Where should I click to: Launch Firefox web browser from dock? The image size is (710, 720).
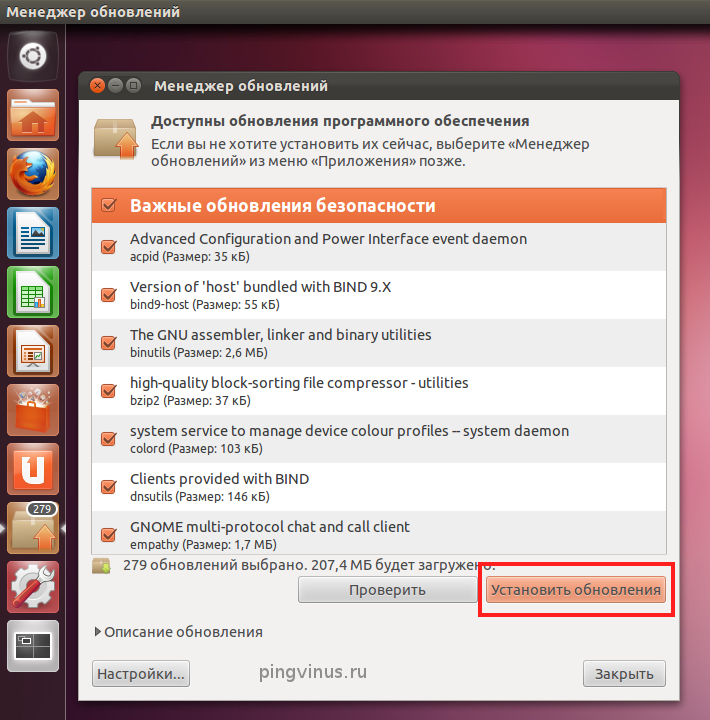pyautogui.click(x=33, y=174)
